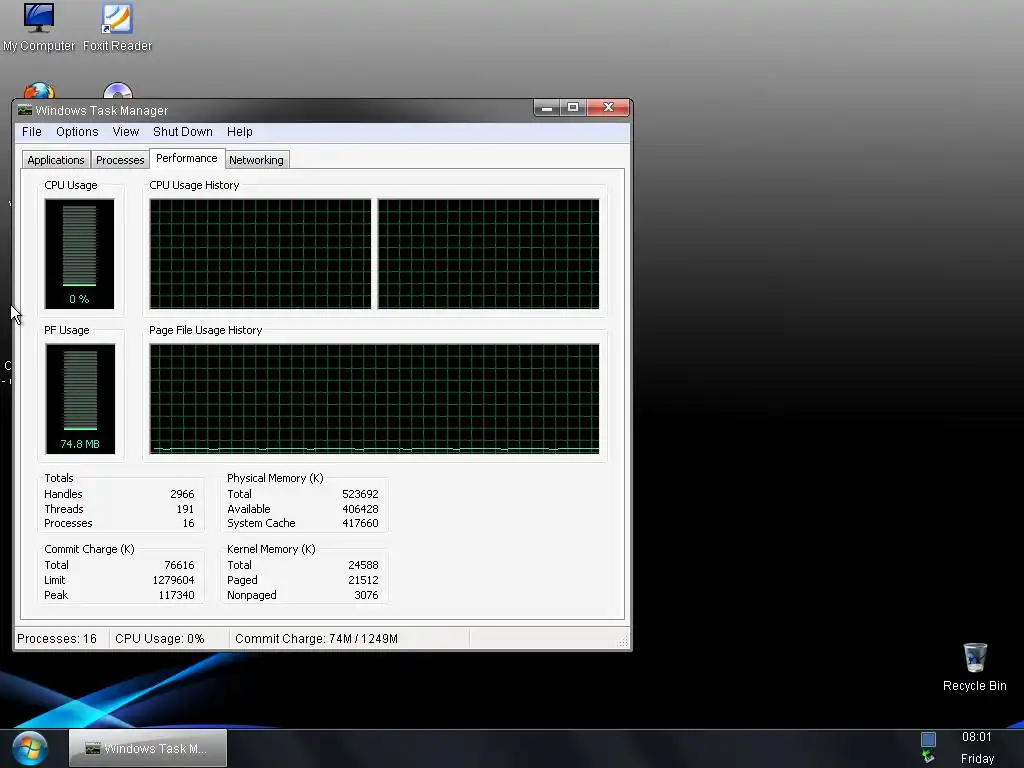The width and height of the screenshot is (1024, 768).
Task: Open the Help menu
Action: [240, 132]
